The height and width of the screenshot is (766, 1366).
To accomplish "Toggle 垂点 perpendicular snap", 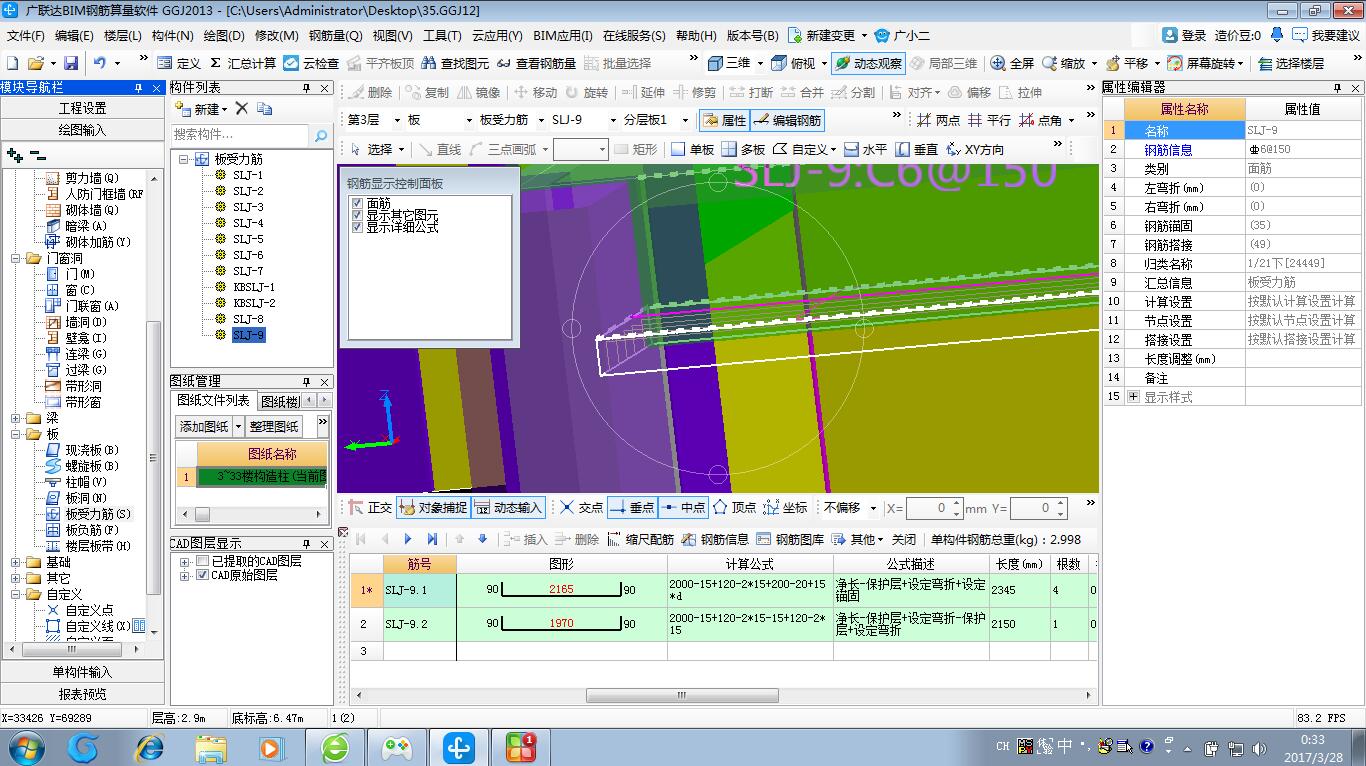I will click(x=632, y=508).
